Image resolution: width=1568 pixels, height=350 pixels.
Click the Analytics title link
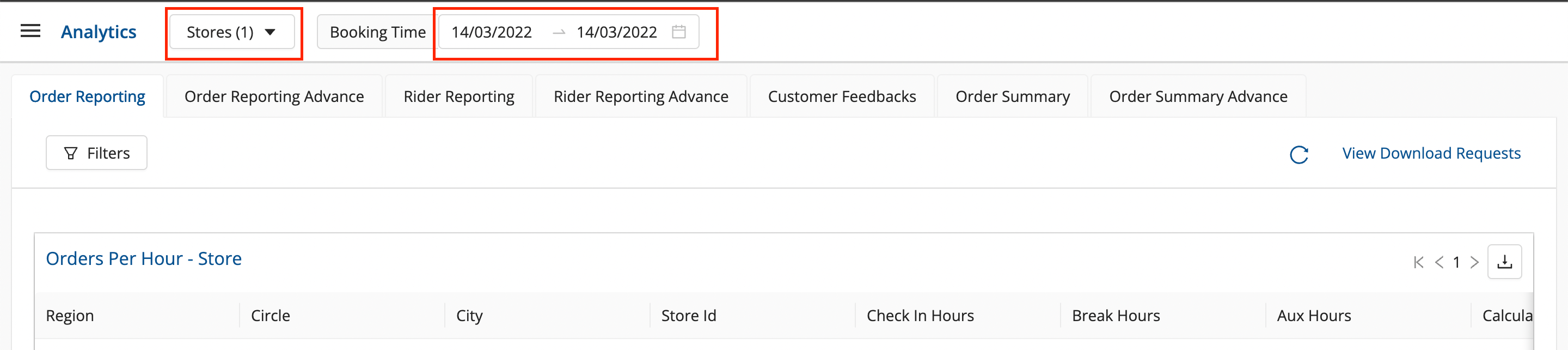pos(99,32)
